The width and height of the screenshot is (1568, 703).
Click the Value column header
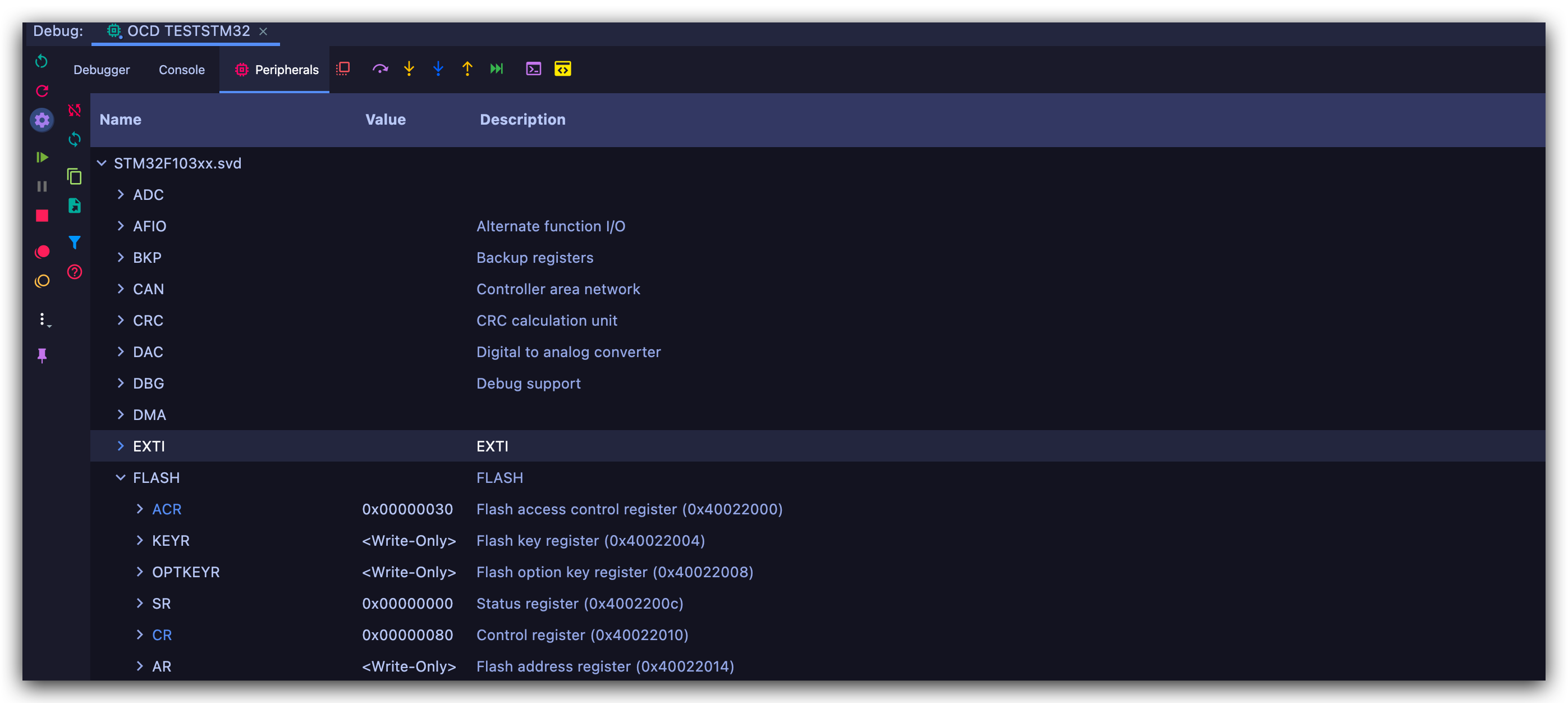point(386,120)
